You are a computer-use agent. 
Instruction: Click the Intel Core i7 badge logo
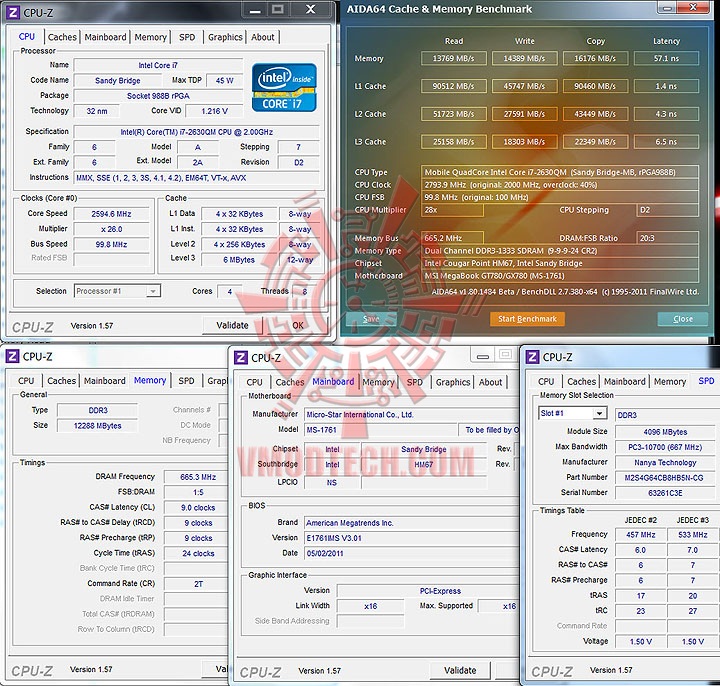[x=284, y=88]
